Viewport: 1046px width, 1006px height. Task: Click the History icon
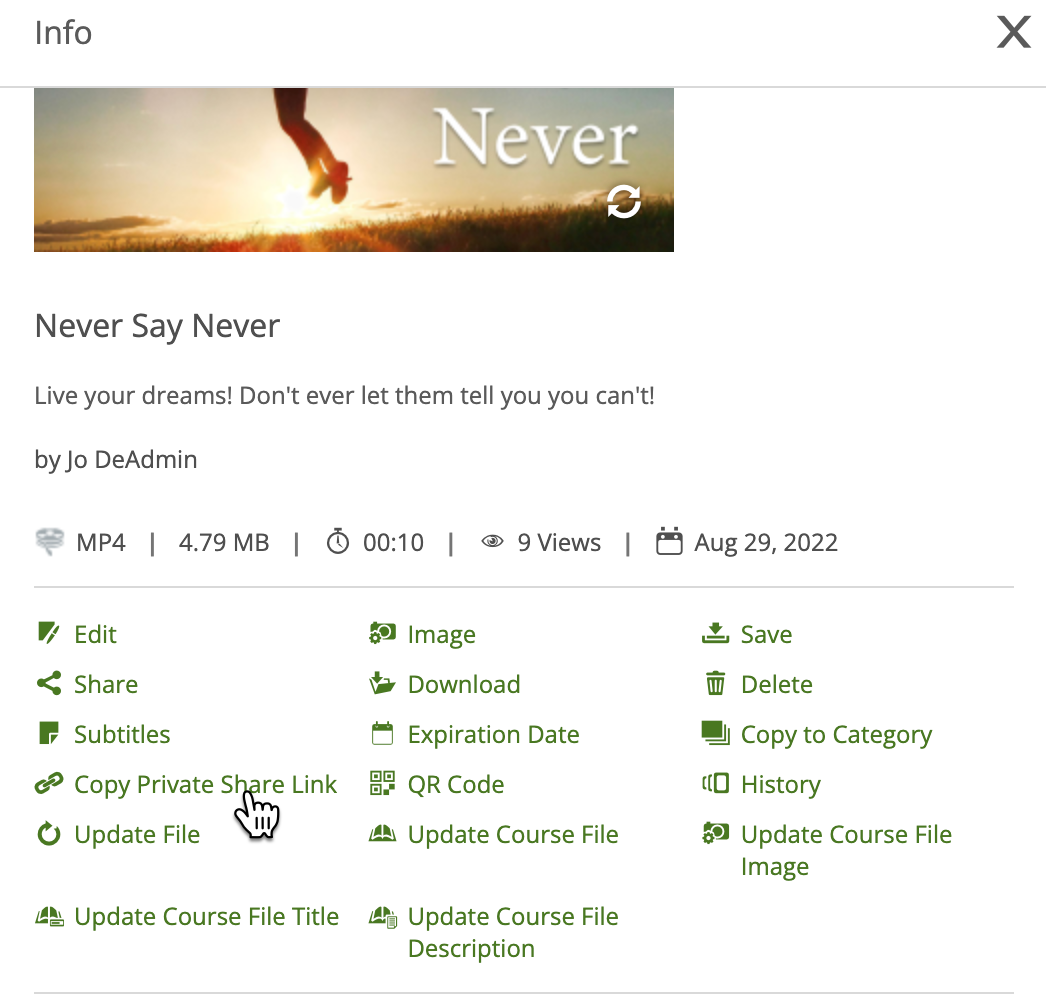(715, 783)
